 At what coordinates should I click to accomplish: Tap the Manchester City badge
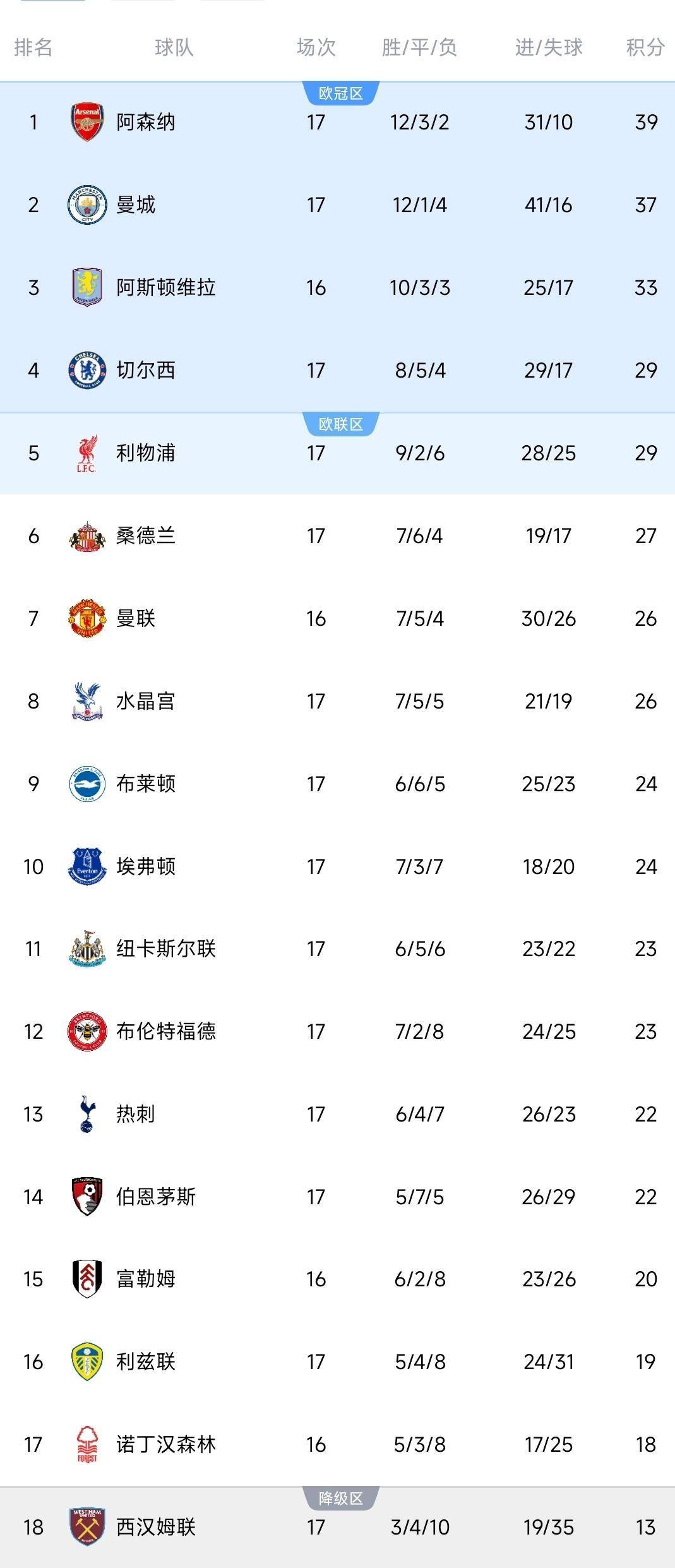[87, 205]
